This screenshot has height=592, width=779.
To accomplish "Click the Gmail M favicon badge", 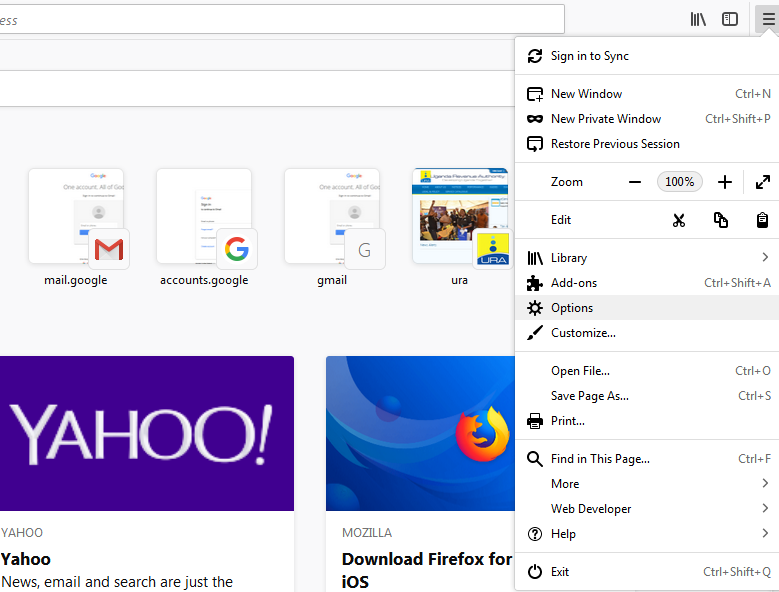I will coord(109,249).
